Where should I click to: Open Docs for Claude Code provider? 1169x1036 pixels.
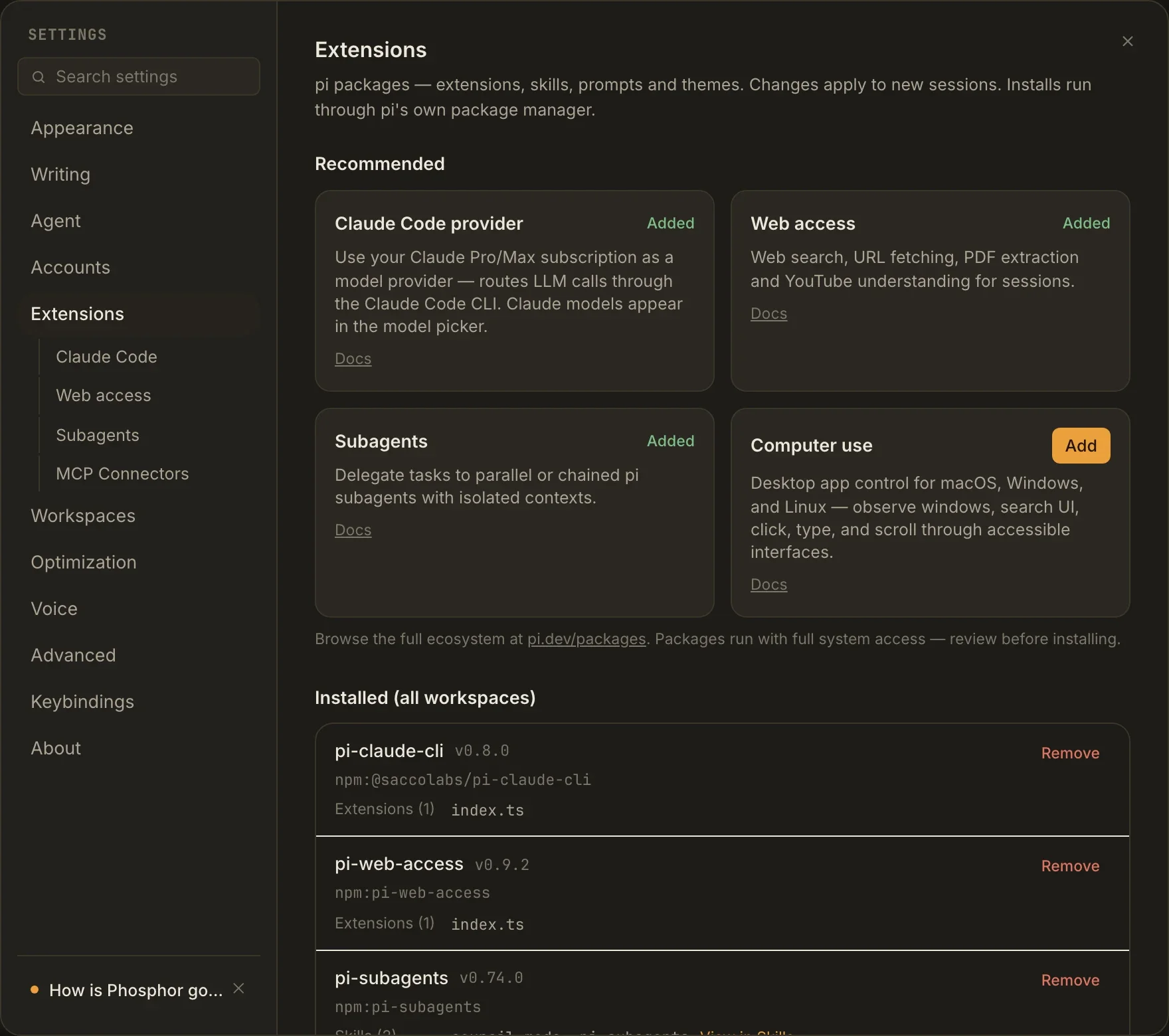(x=353, y=359)
